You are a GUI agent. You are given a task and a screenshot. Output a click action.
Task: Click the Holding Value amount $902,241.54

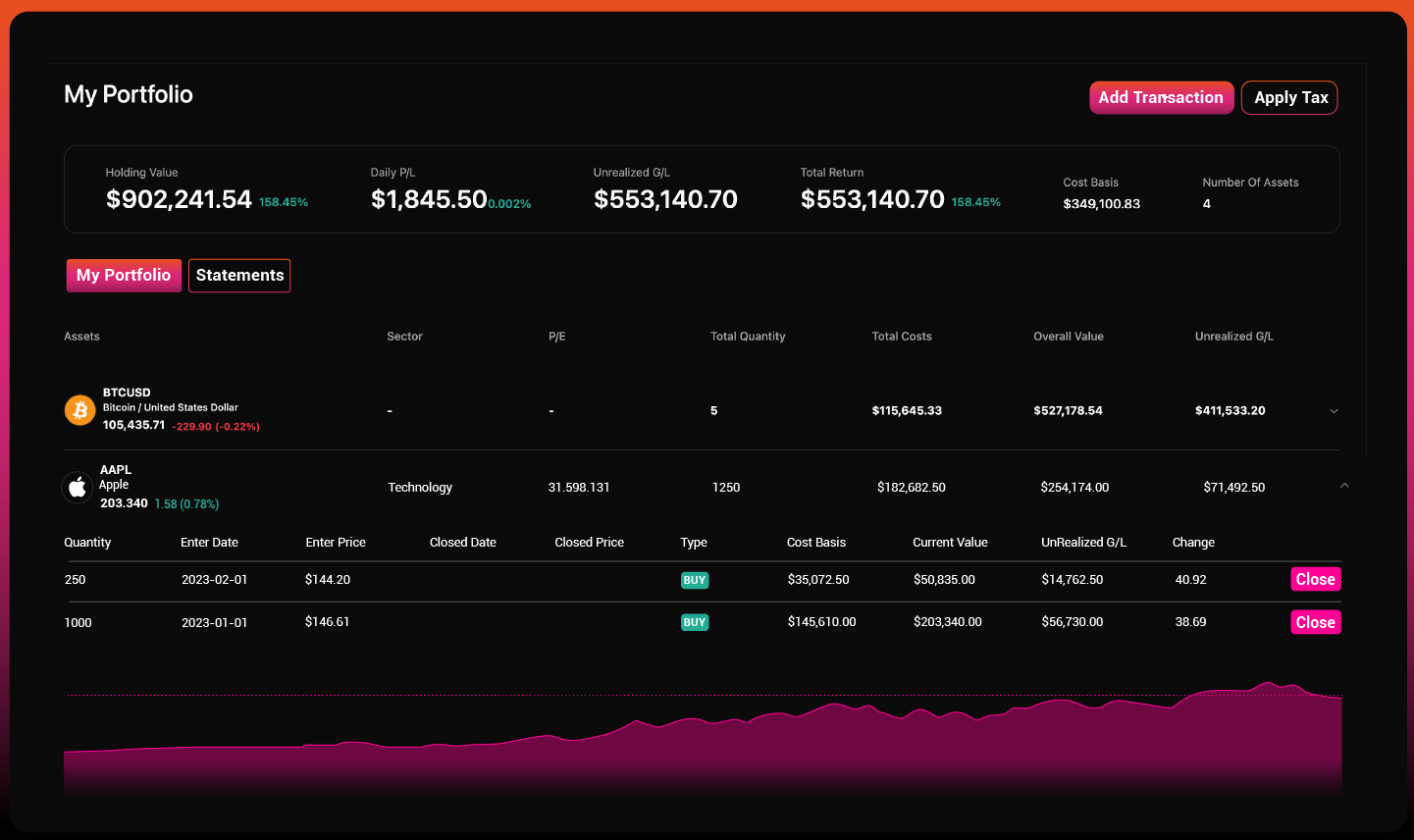tap(179, 200)
